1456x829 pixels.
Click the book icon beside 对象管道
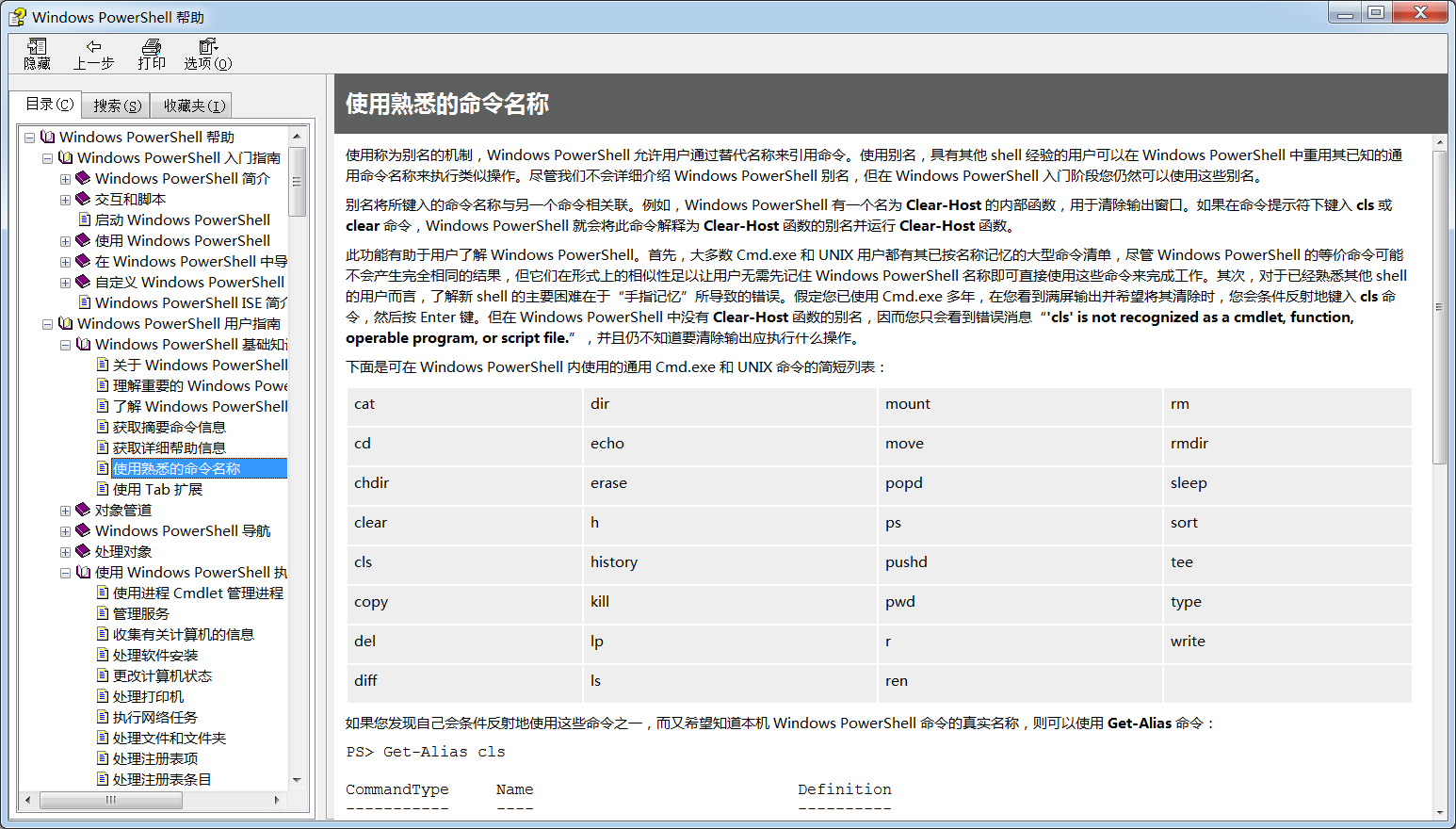tap(83, 510)
